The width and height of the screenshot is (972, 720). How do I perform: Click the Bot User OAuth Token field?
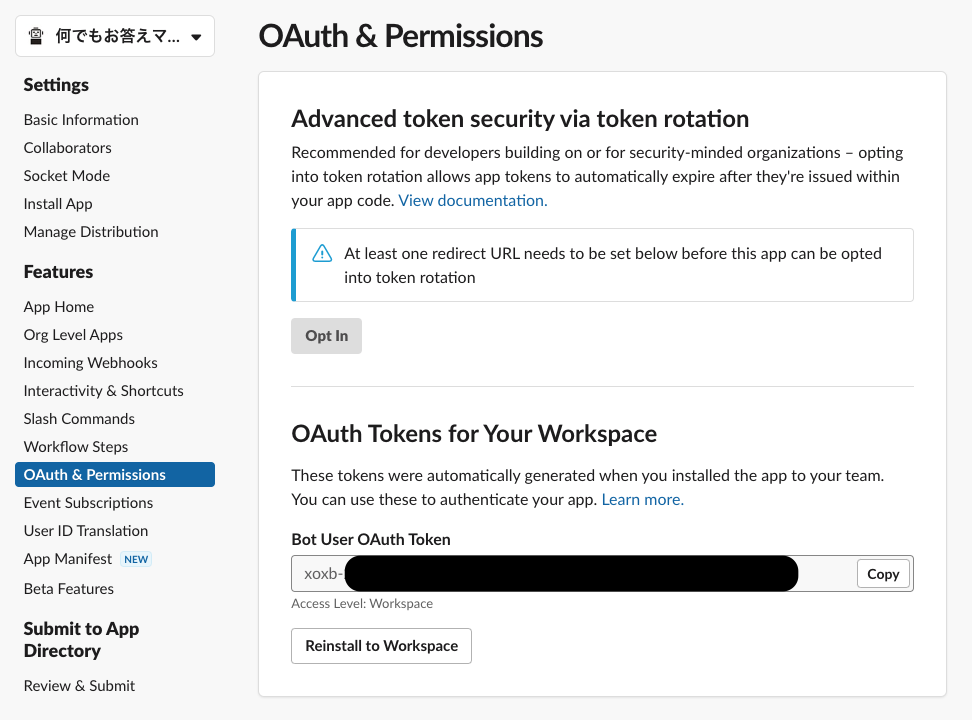pyautogui.click(x=570, y=574)
